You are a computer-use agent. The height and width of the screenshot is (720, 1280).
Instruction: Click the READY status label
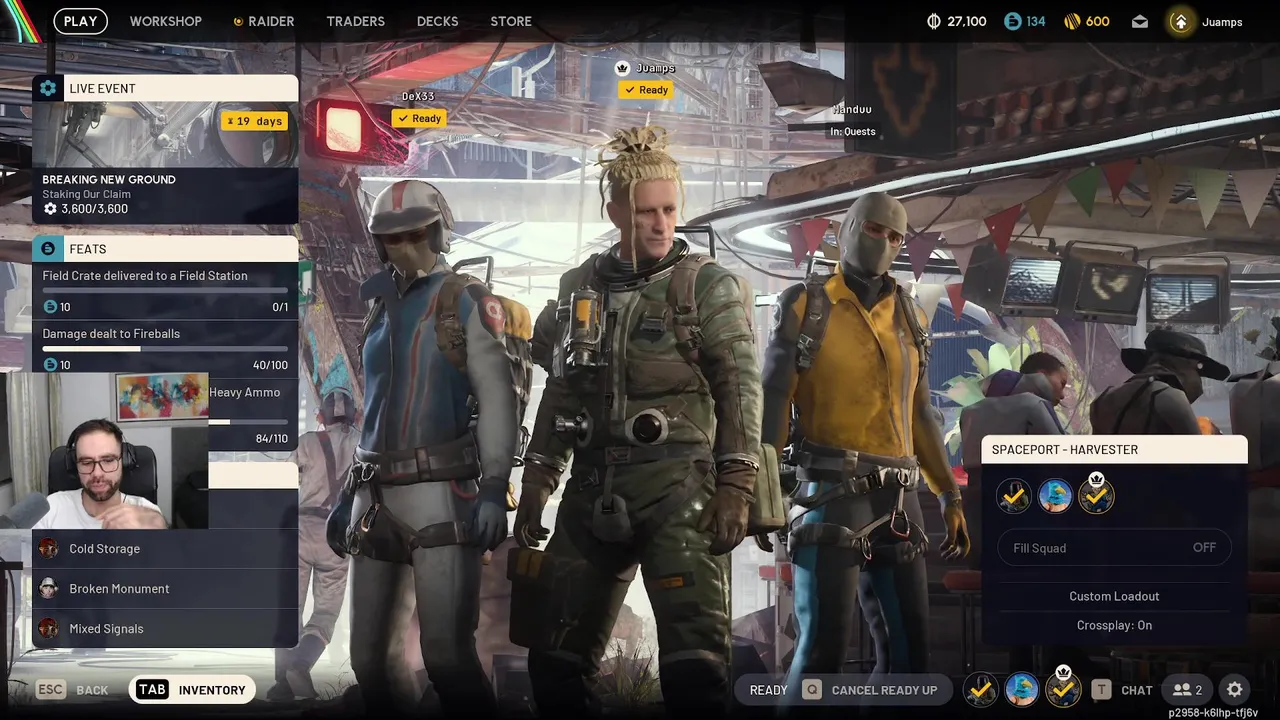(x=768, y=690)
